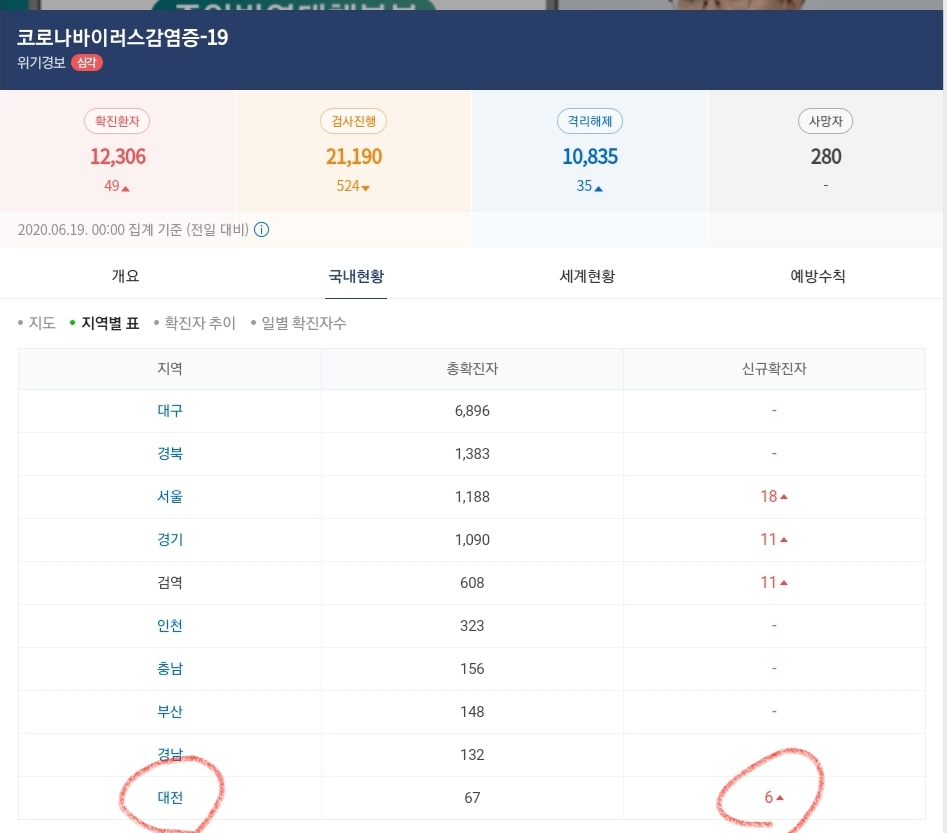Select the 확진자 추이 option
The height and width of the screenshot is (833, 947).
click(200, 323)
